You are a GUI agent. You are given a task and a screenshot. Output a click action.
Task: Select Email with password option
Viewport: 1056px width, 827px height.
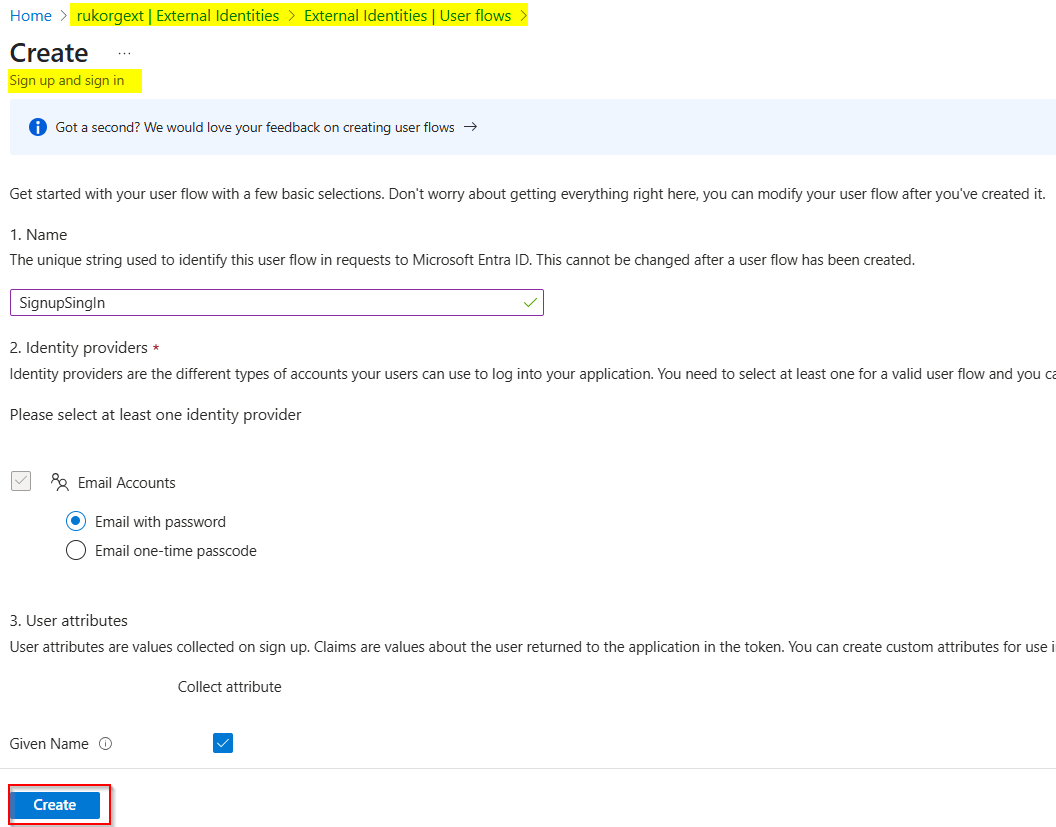tap(76, 521)
